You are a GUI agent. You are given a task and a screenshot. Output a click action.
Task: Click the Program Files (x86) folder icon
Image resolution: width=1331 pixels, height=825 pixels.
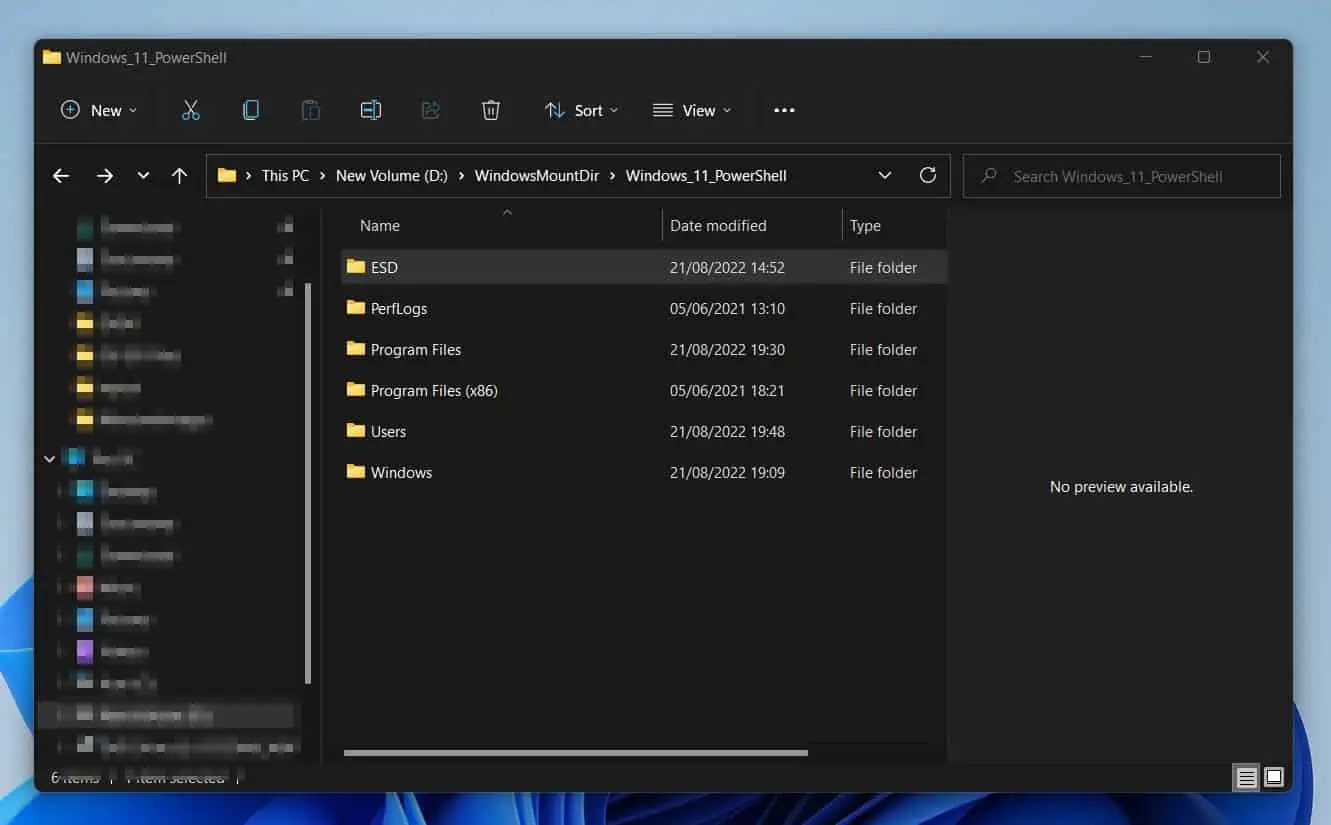tap(356, 390)
